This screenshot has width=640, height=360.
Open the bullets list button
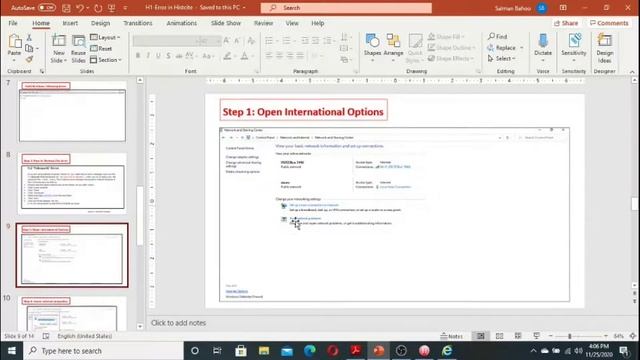pos(269,40)
